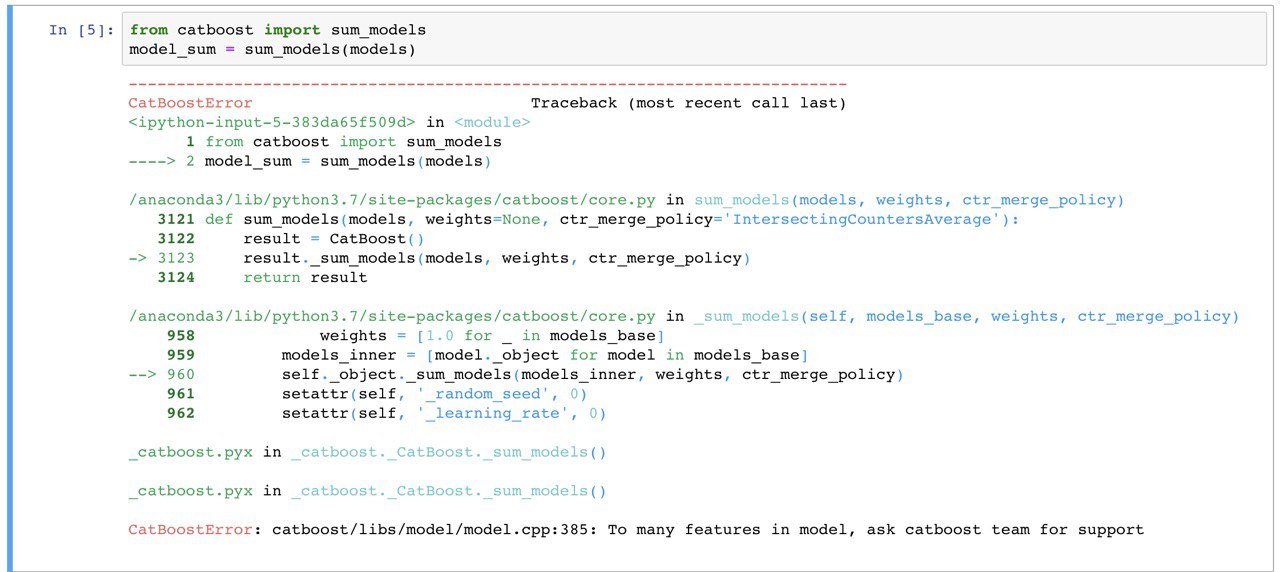Click line 958 weights assignment
The width and height of the screenshot is (1280, 572).
pyautogui.click(x=416, y=335)
